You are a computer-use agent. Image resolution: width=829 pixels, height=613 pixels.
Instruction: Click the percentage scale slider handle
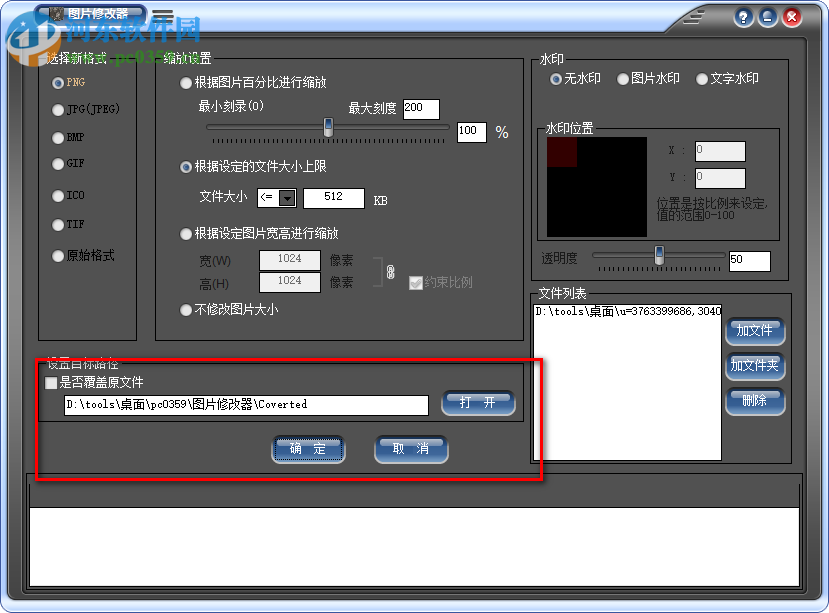coord(328,127)
